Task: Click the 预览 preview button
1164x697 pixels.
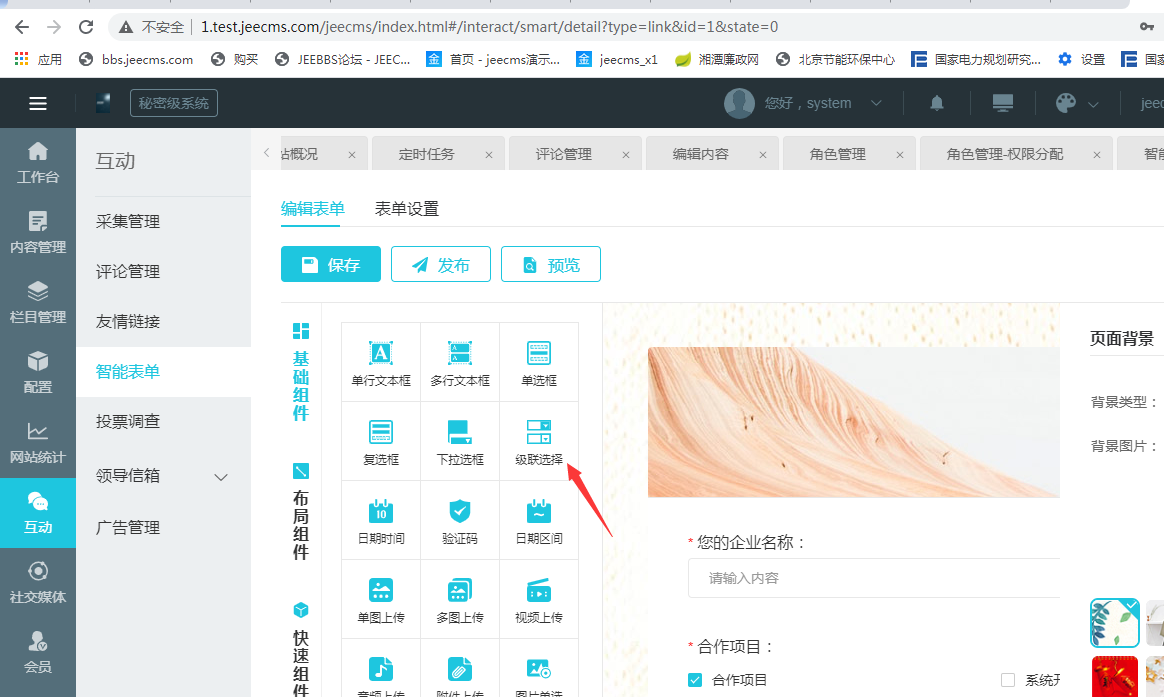Action: [551, 264]
